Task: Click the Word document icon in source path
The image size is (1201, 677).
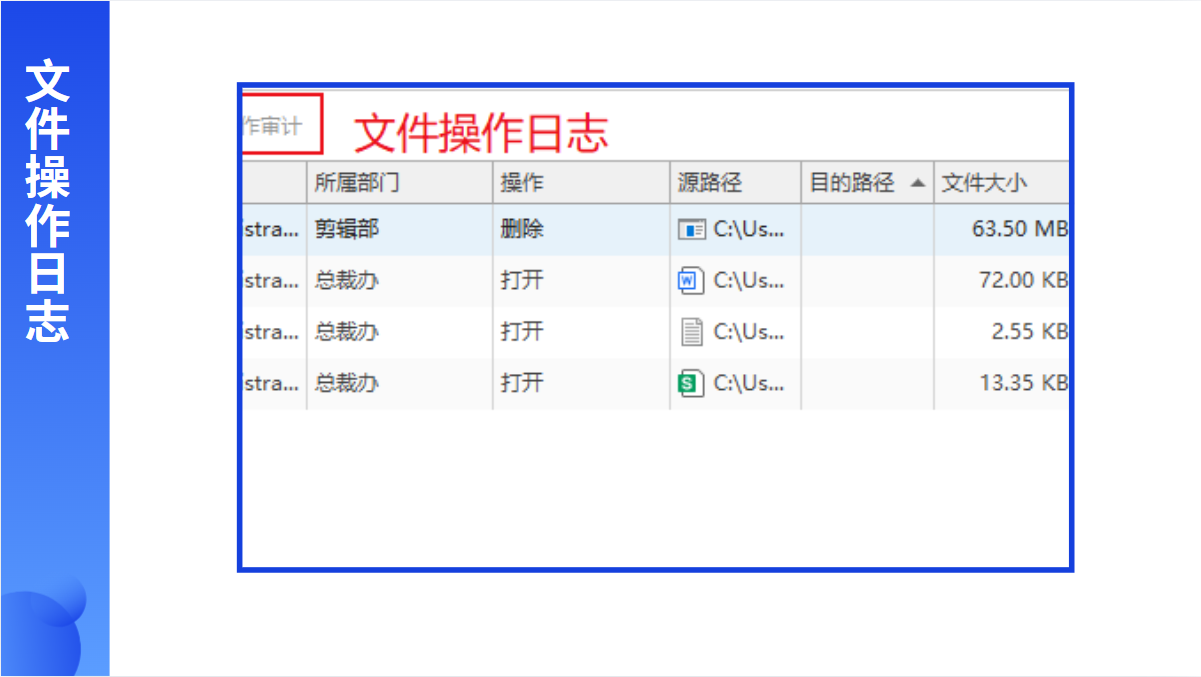Action: click(691, 281)
